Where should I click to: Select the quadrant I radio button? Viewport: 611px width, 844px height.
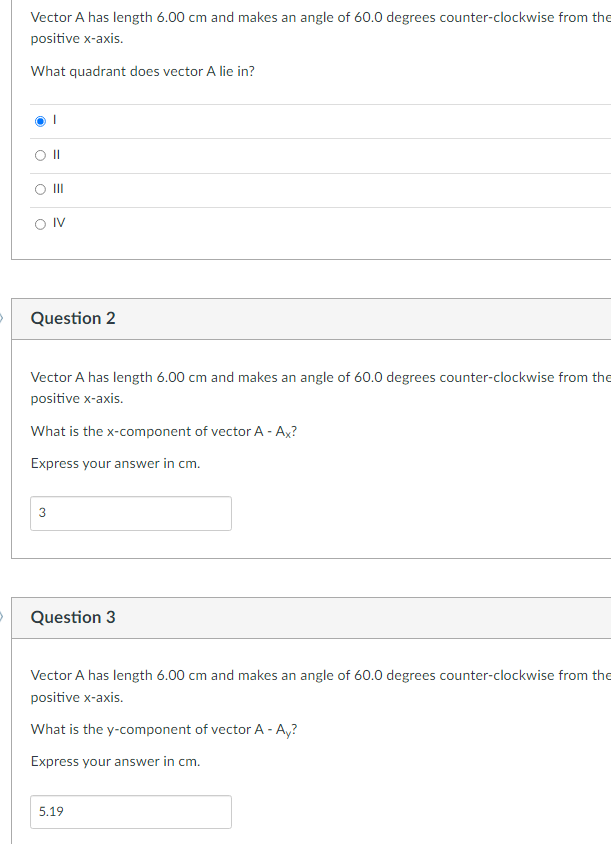(x=40, y=121)
